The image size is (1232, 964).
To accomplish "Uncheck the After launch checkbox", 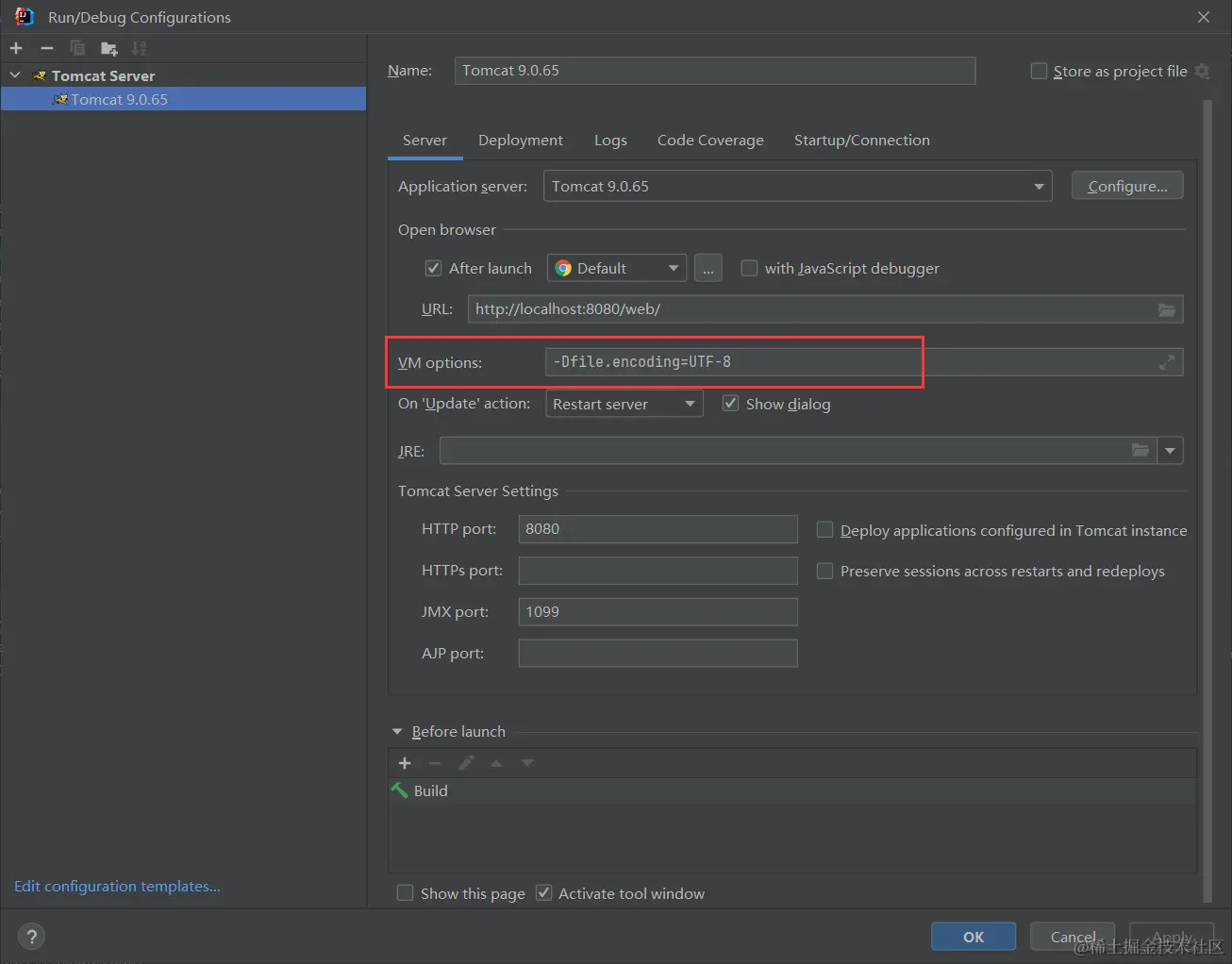I will (434, 269).
